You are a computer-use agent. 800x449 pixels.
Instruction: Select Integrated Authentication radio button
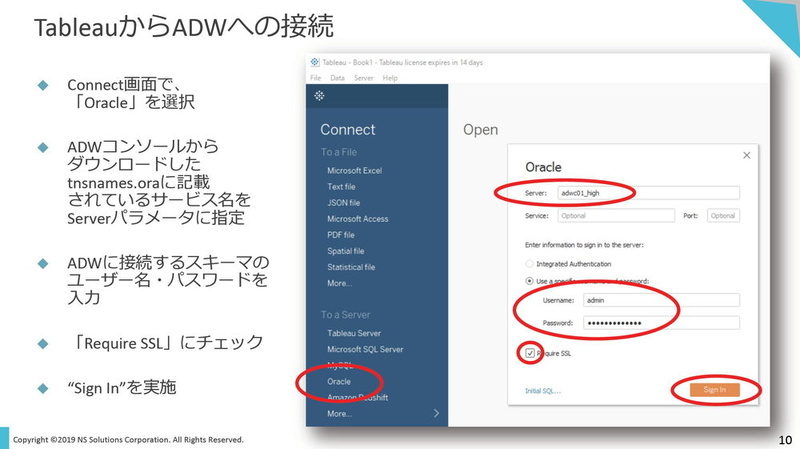529,264
